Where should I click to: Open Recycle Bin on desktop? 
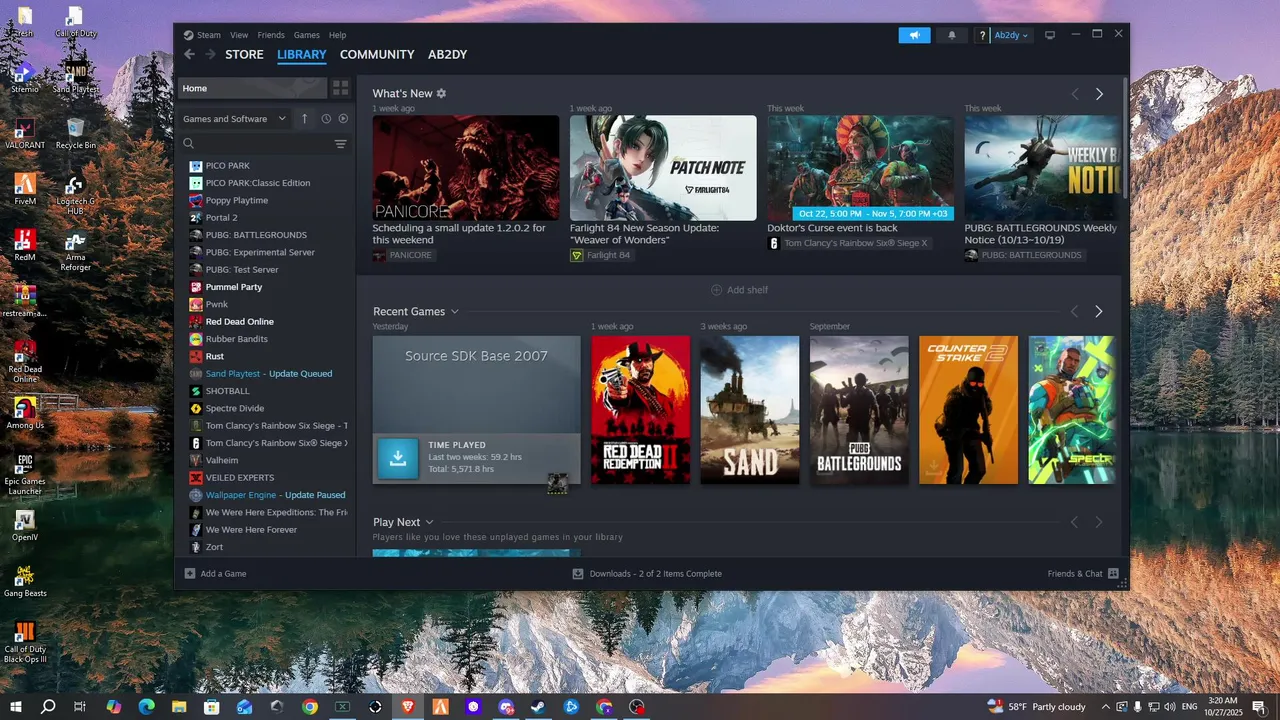click(x=76, y=133)
